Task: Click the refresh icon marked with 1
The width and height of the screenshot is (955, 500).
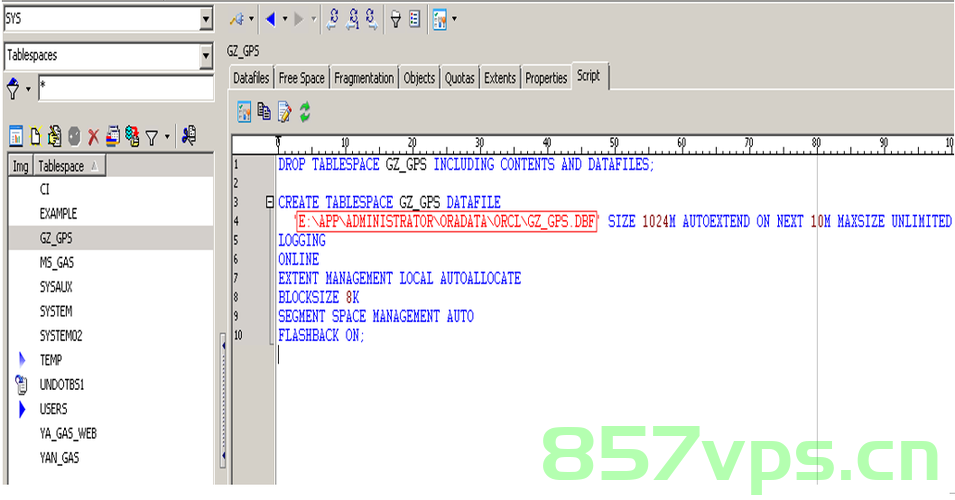Action: click(353, 19)
